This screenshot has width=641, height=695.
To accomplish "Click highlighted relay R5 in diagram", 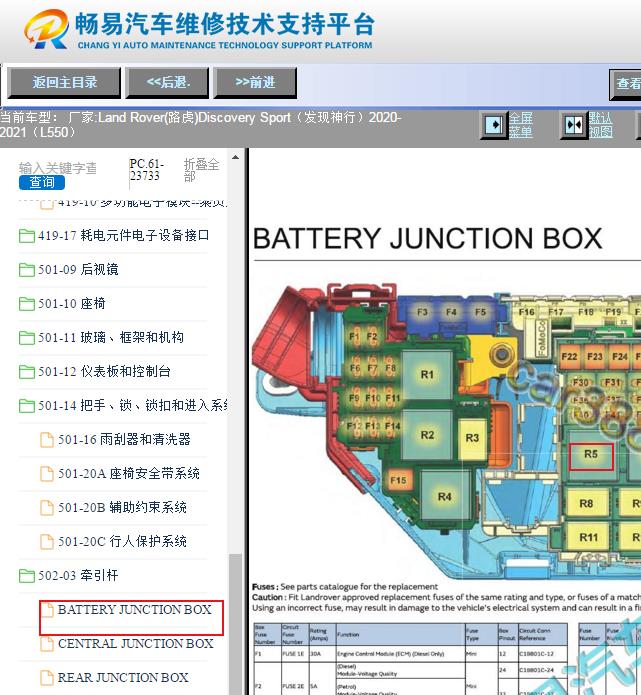I will point(591,455).
